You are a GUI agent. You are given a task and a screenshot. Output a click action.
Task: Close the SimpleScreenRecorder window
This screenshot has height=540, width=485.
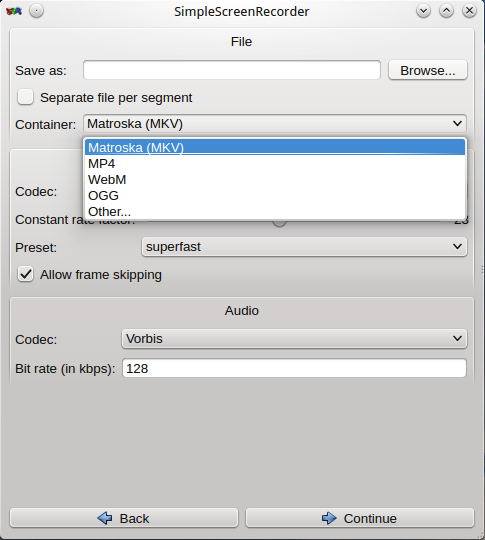pos(469,11)
